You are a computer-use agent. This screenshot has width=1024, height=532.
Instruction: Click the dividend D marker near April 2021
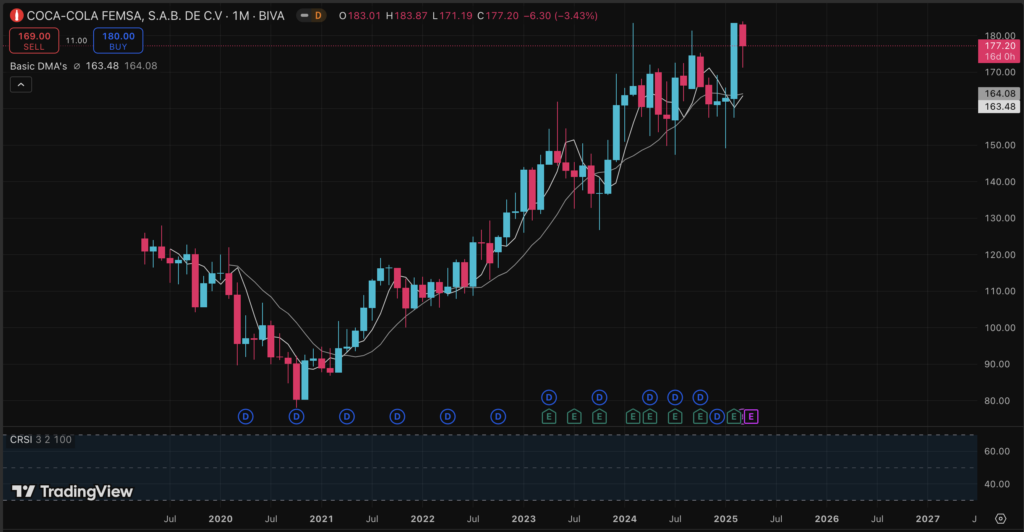pos(347,416)
